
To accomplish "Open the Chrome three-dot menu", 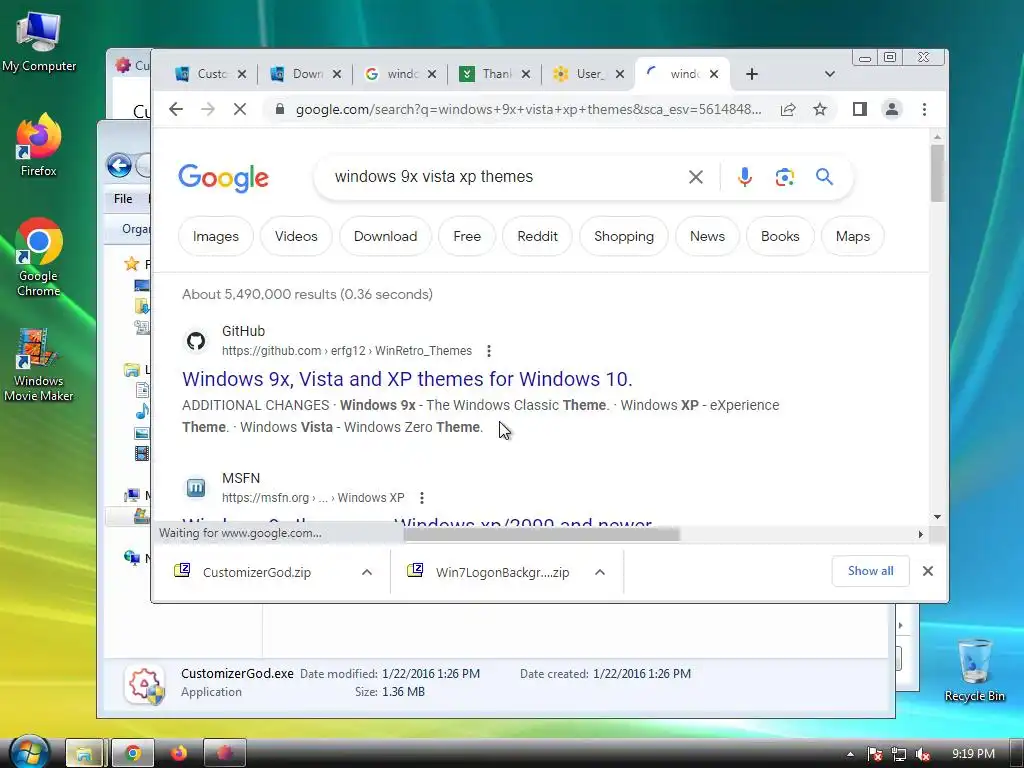I will pyautogui.click(x=924, y=109).
